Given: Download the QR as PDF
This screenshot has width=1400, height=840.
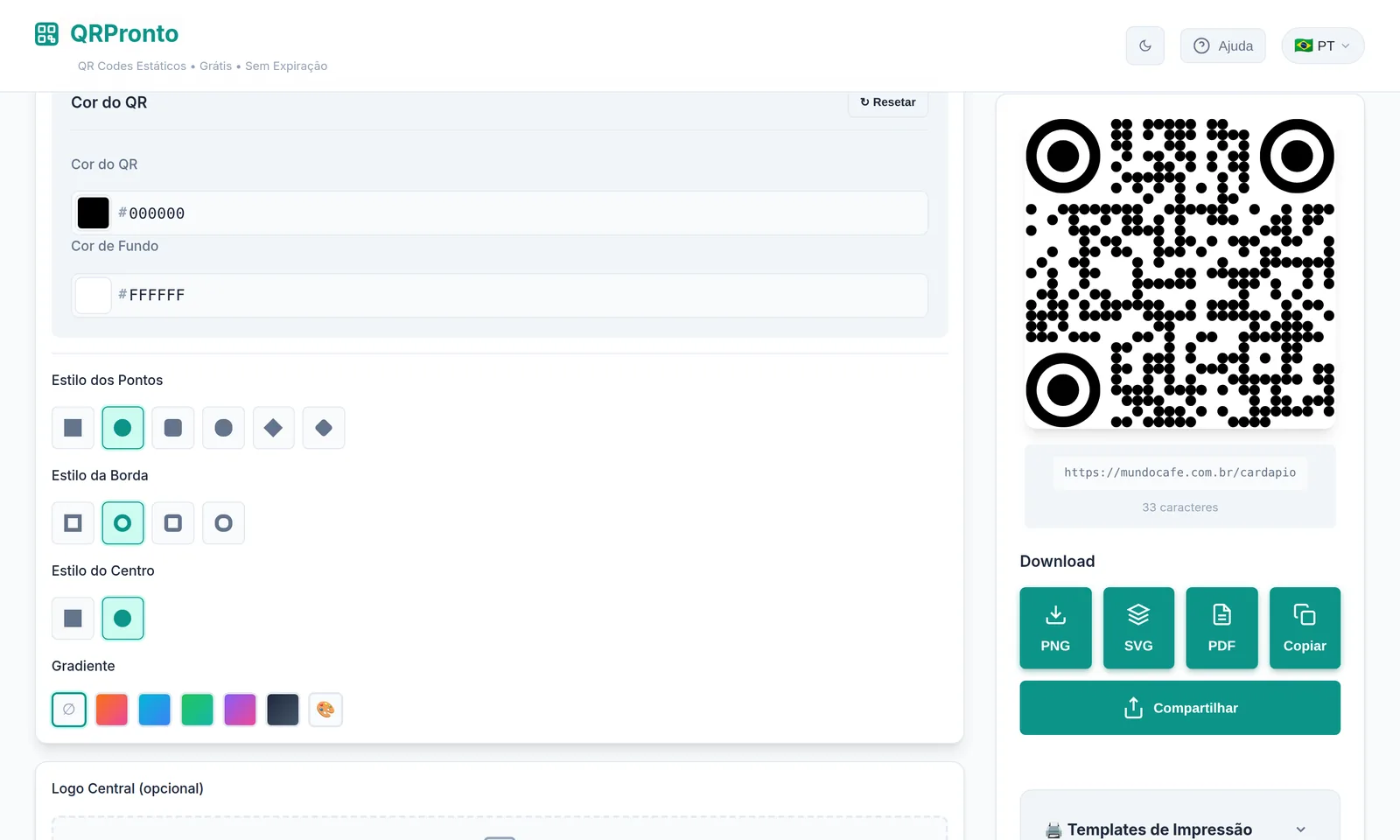Looking at the screenshot, I should [x=1221, y=628].
